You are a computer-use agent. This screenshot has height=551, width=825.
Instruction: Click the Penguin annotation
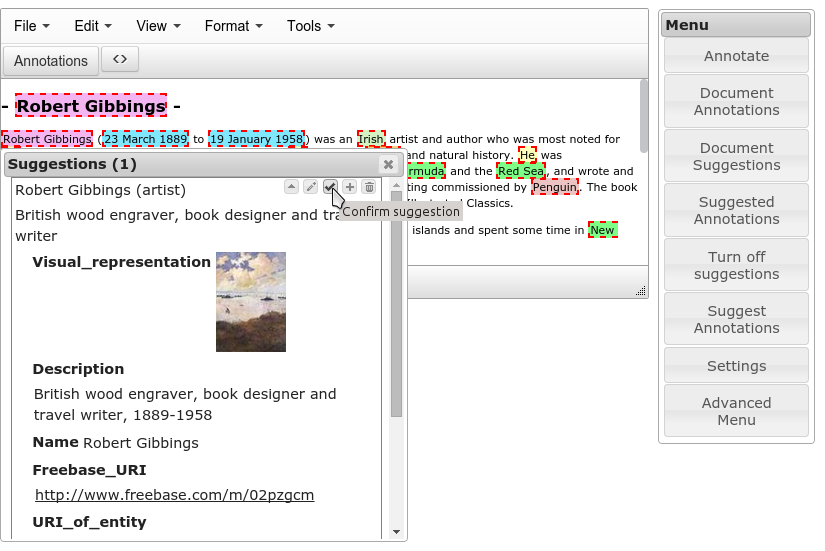[x=555, y=187]
